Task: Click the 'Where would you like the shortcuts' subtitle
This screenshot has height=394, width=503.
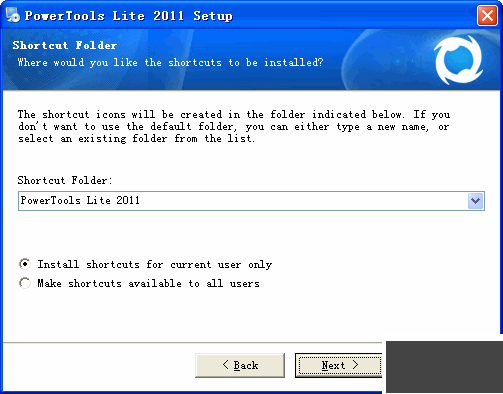Action: click(x=170, y=63)
